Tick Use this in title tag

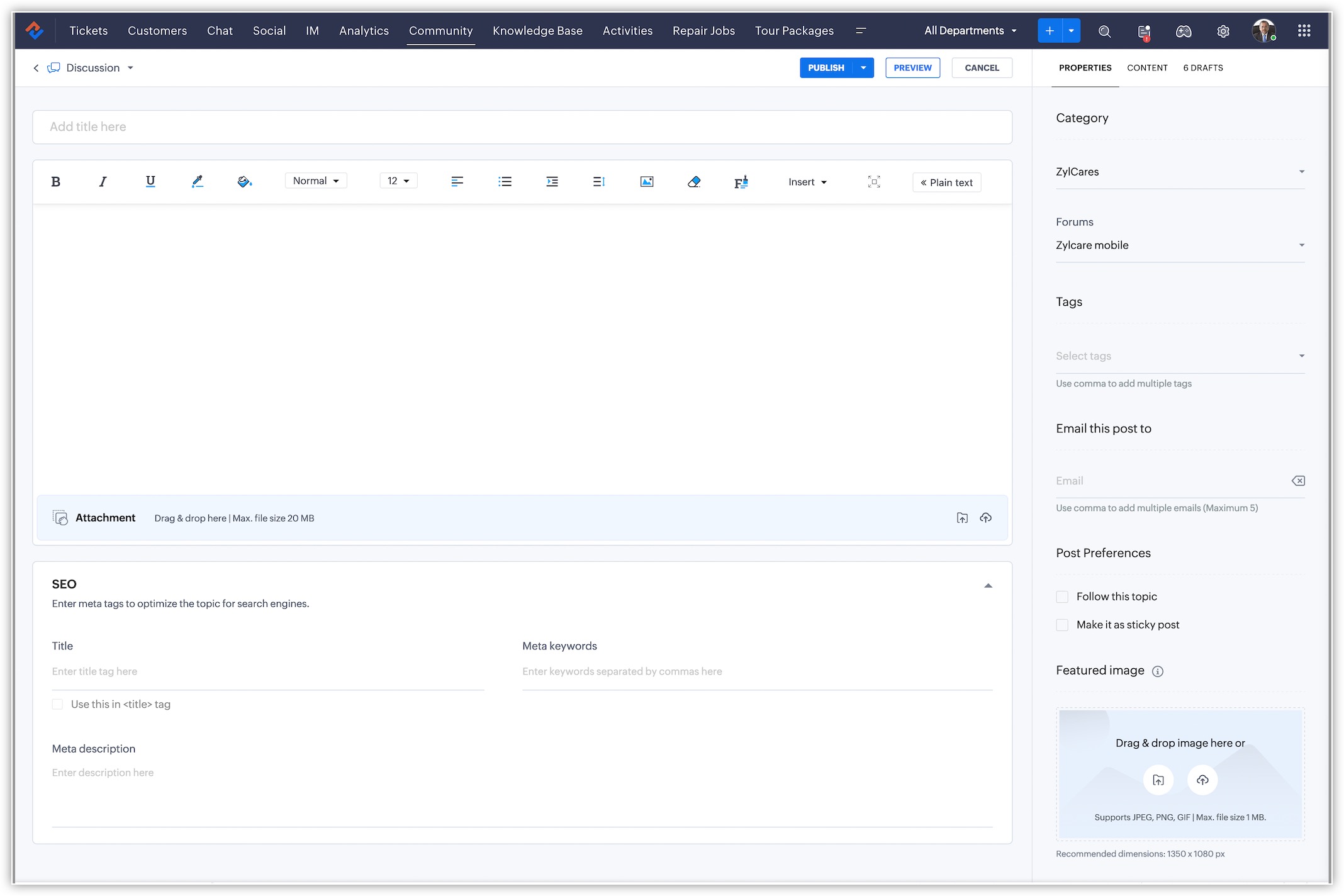[58, 704]
